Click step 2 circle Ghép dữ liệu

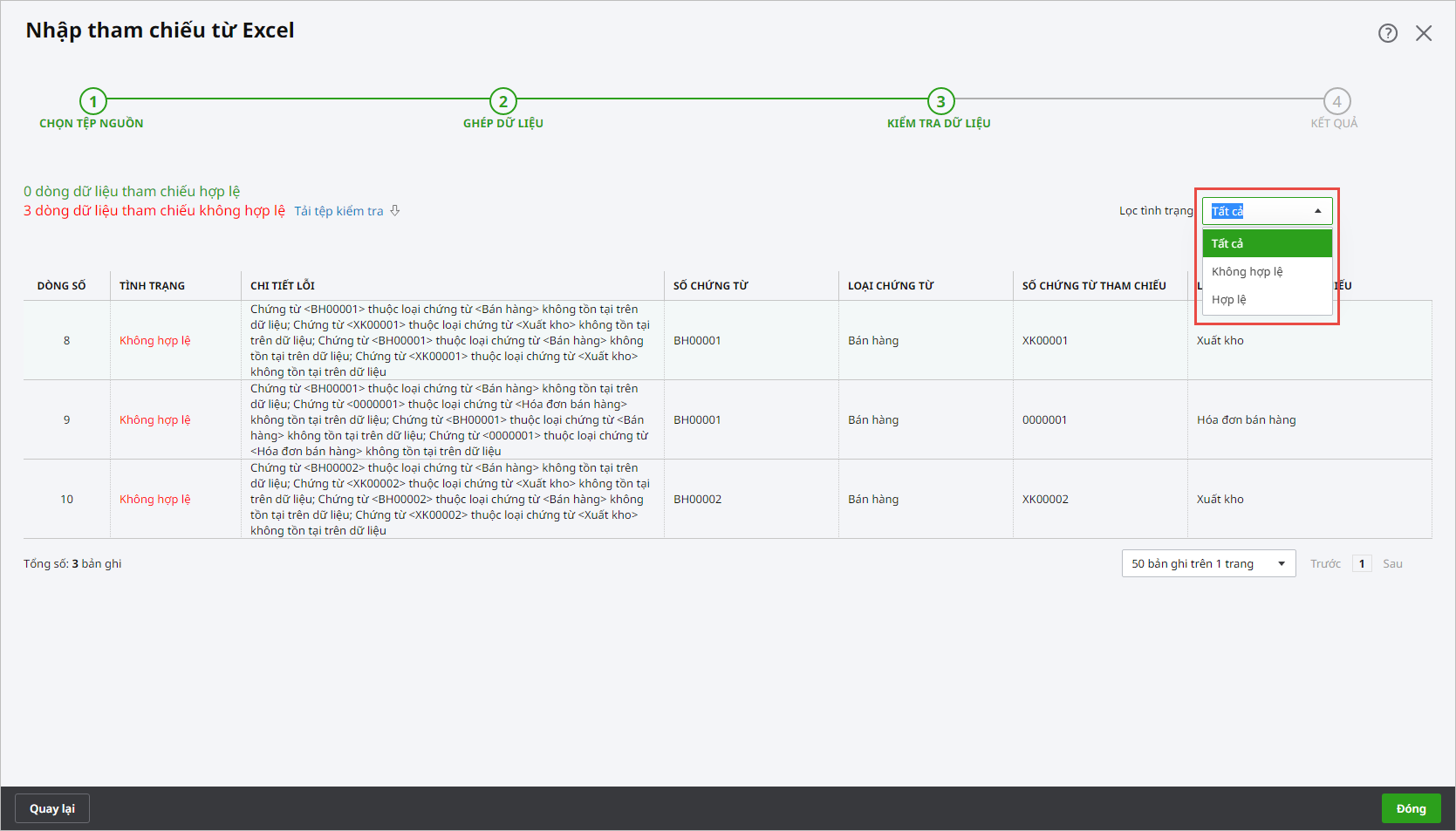tap(503, 101)
